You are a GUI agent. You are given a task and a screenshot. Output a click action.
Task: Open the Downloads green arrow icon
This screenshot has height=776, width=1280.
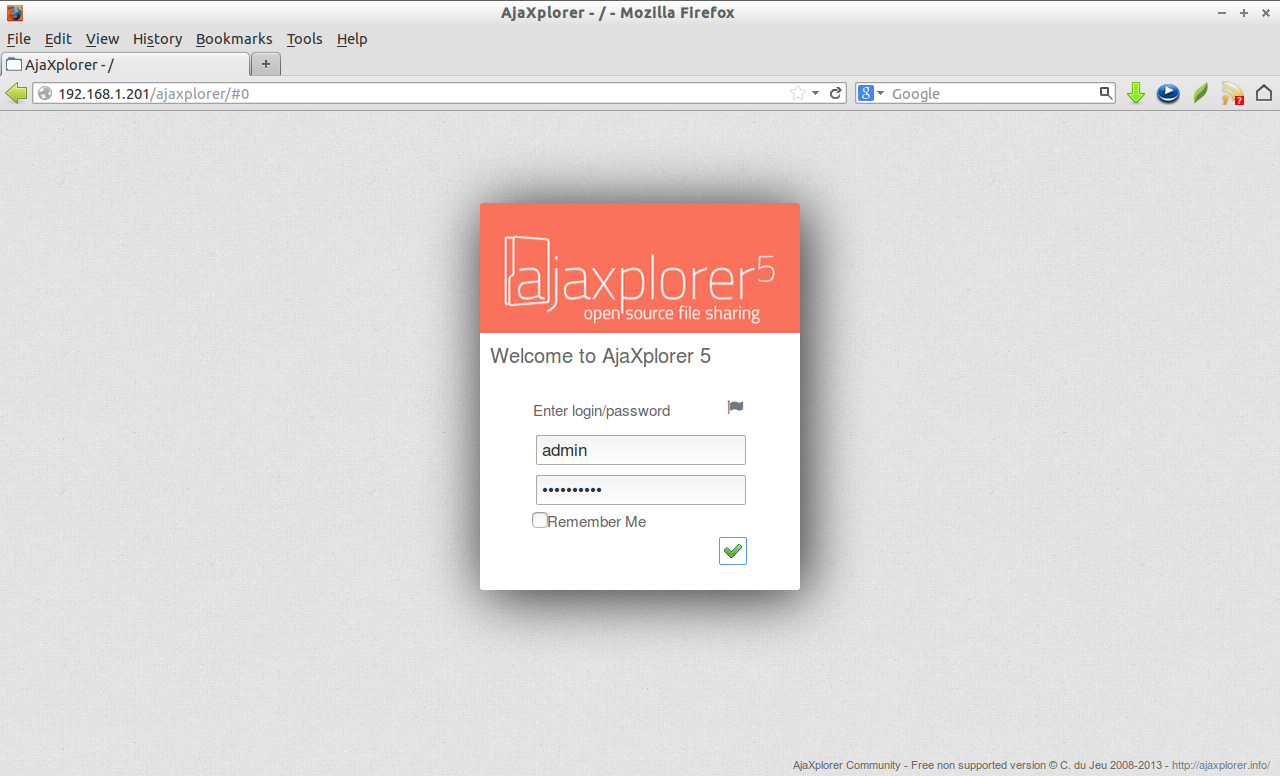(1136, 93)
